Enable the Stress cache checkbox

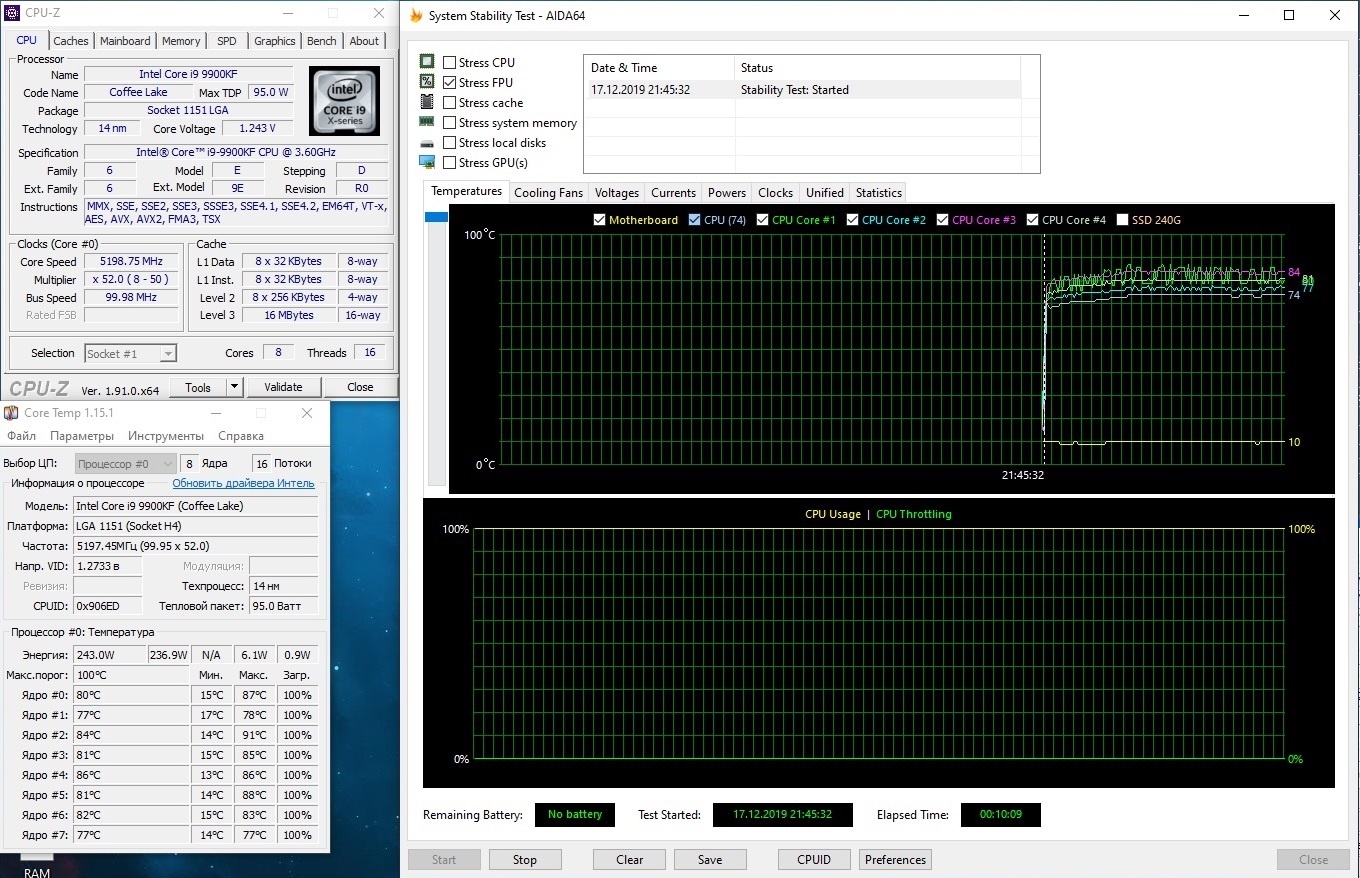coord(450,103)
